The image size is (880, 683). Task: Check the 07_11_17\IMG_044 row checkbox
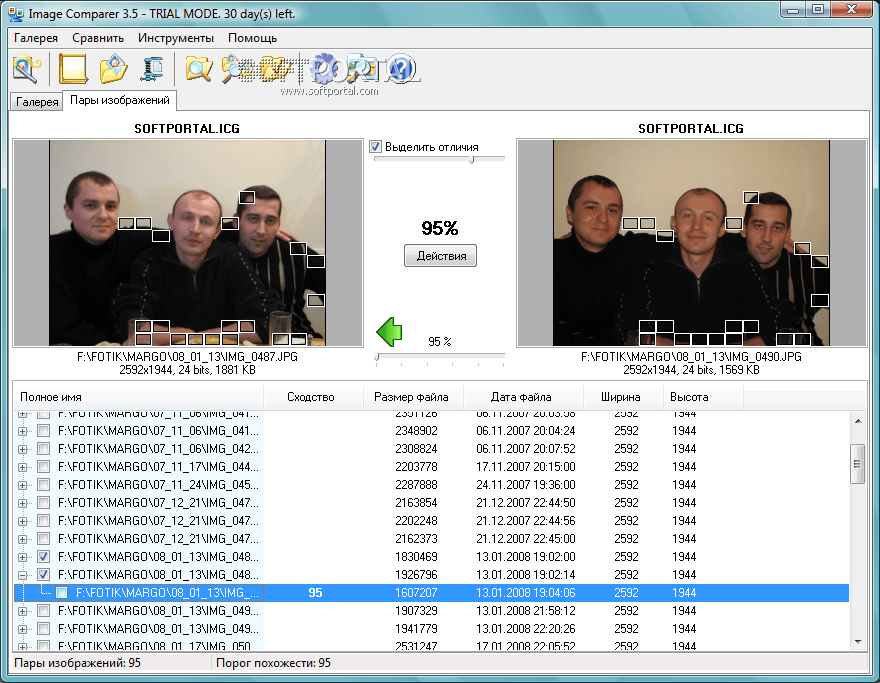pos(44,467)
